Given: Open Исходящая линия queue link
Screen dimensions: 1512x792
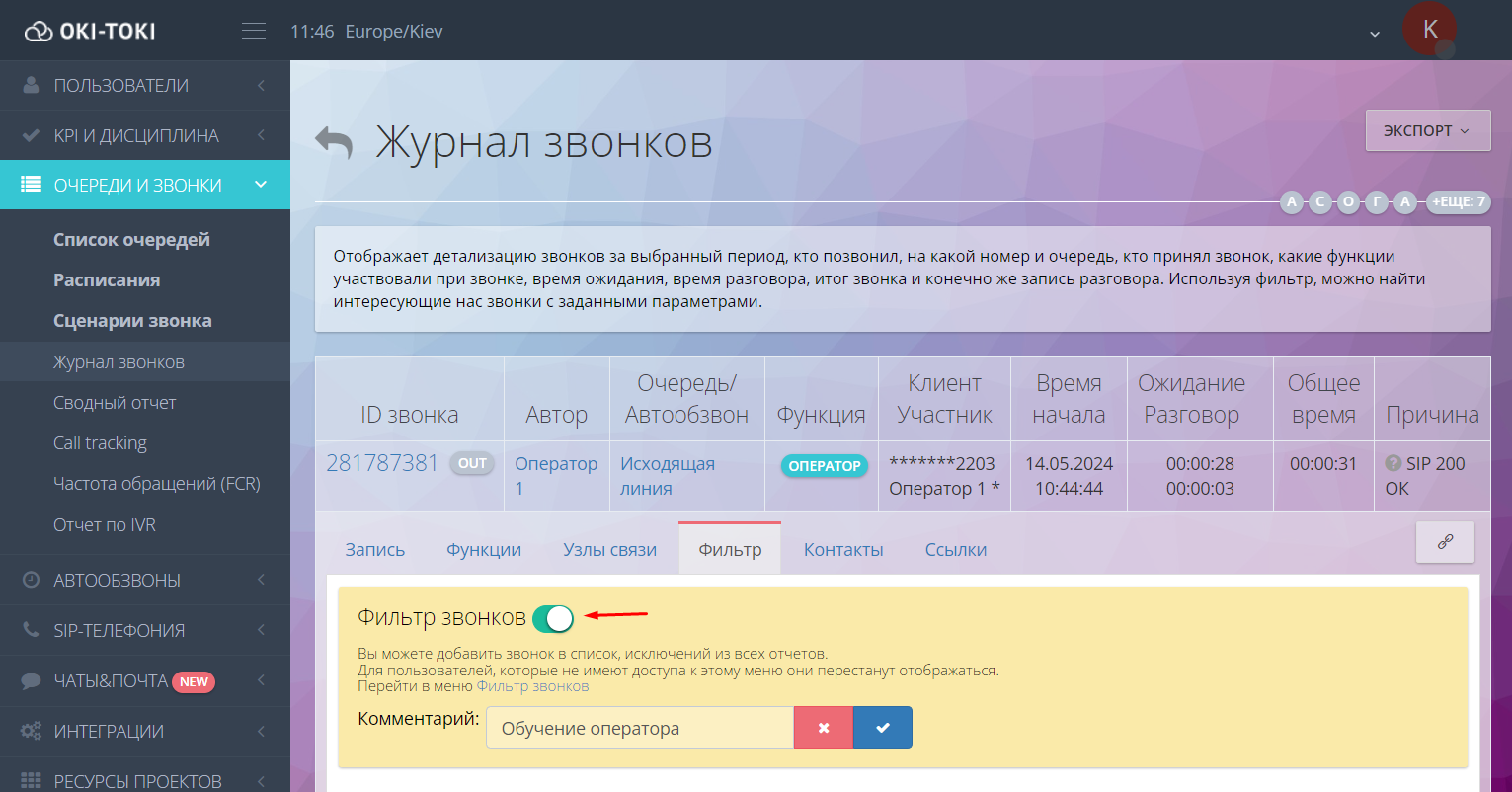Looking at the screenshot, I should point(668,476).
